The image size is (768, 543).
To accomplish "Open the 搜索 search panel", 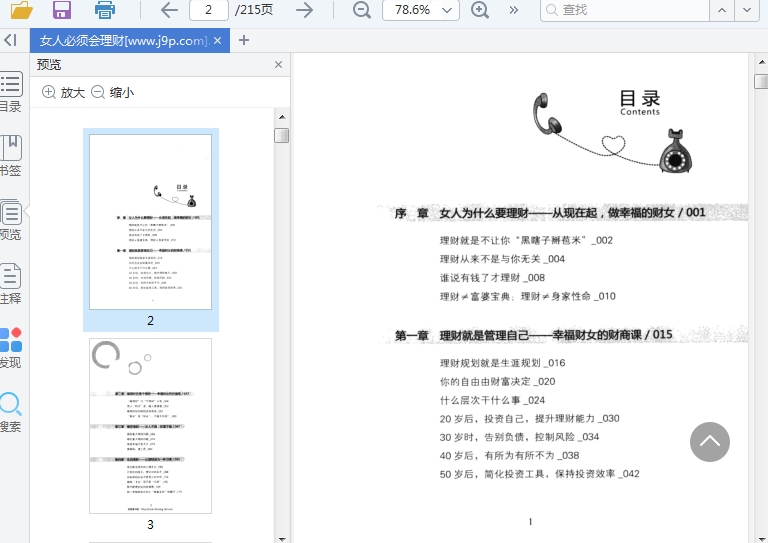I will point(11,412).
